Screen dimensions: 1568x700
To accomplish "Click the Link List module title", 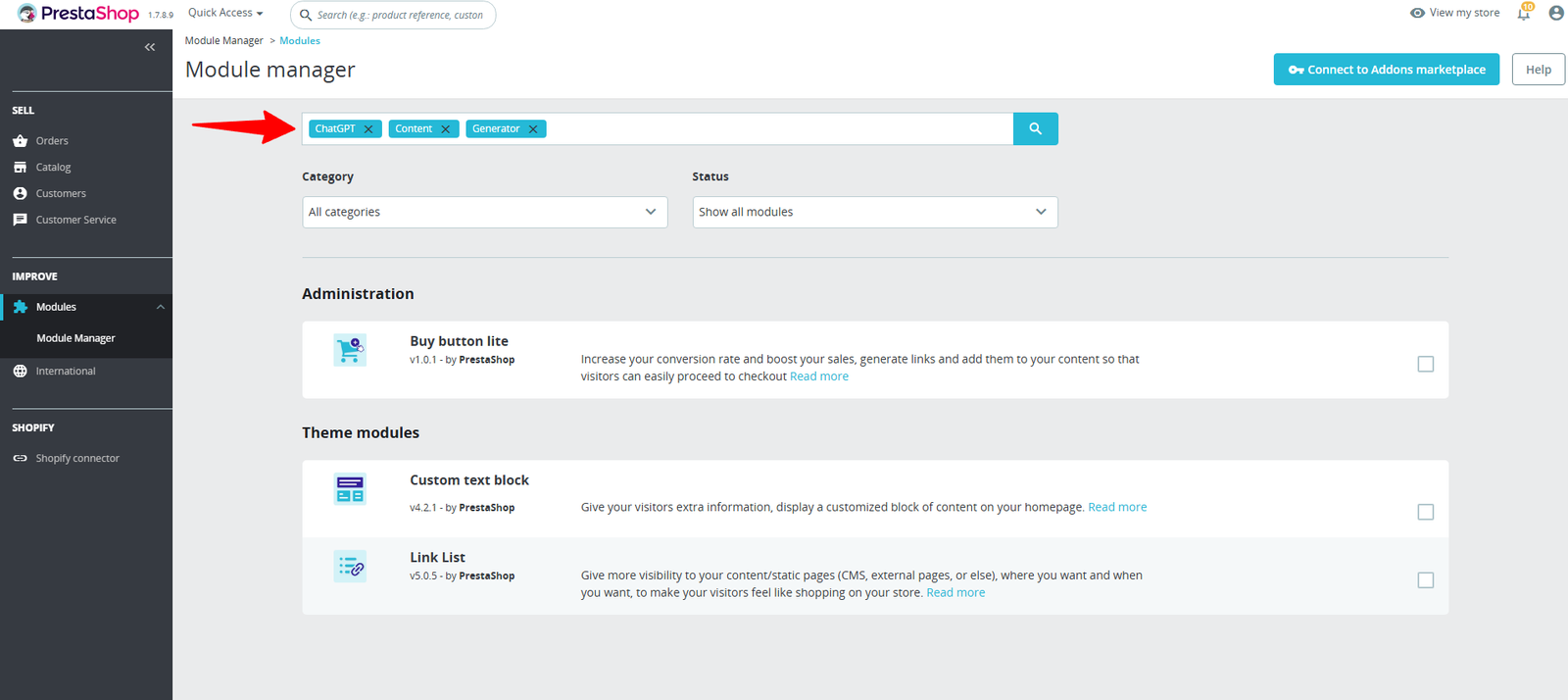I will (437, 557).
